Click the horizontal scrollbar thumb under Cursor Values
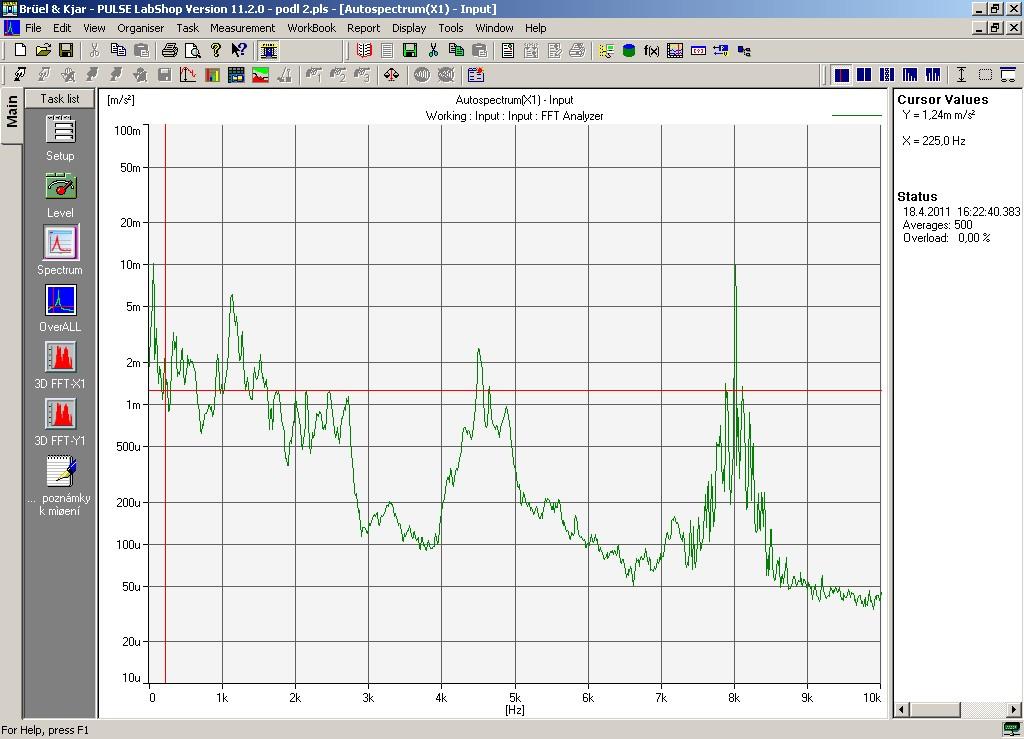The image size is (1024, 739). pyautogui.click(x=935, y=710)
